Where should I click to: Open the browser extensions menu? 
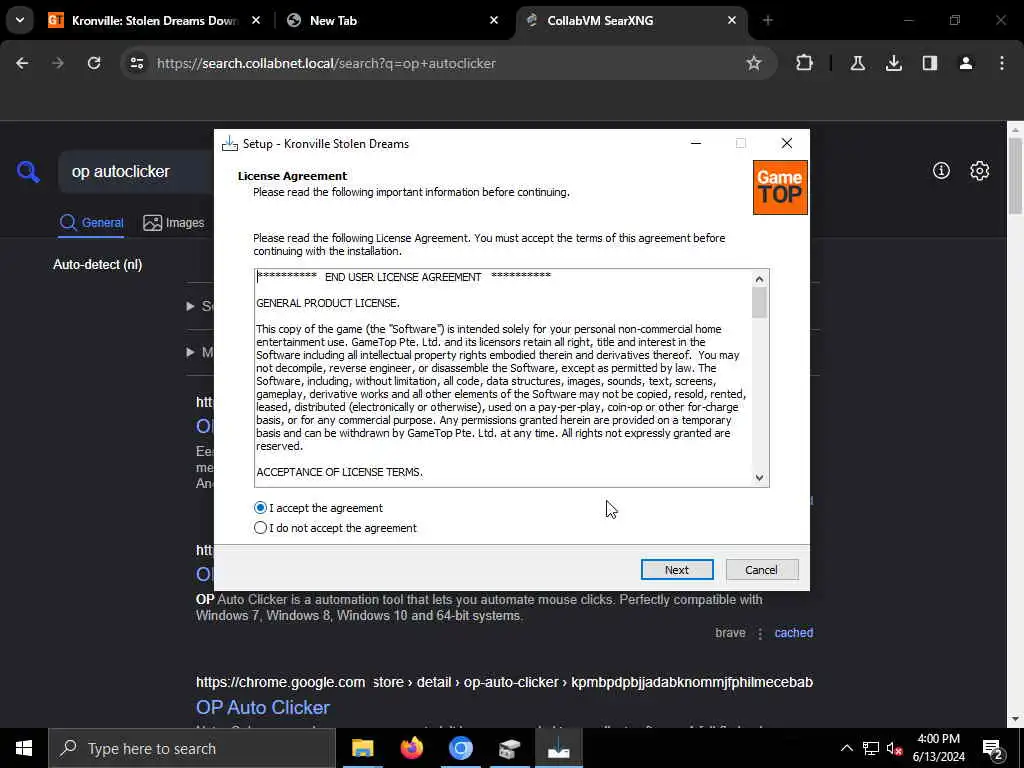tap(804, 63)
